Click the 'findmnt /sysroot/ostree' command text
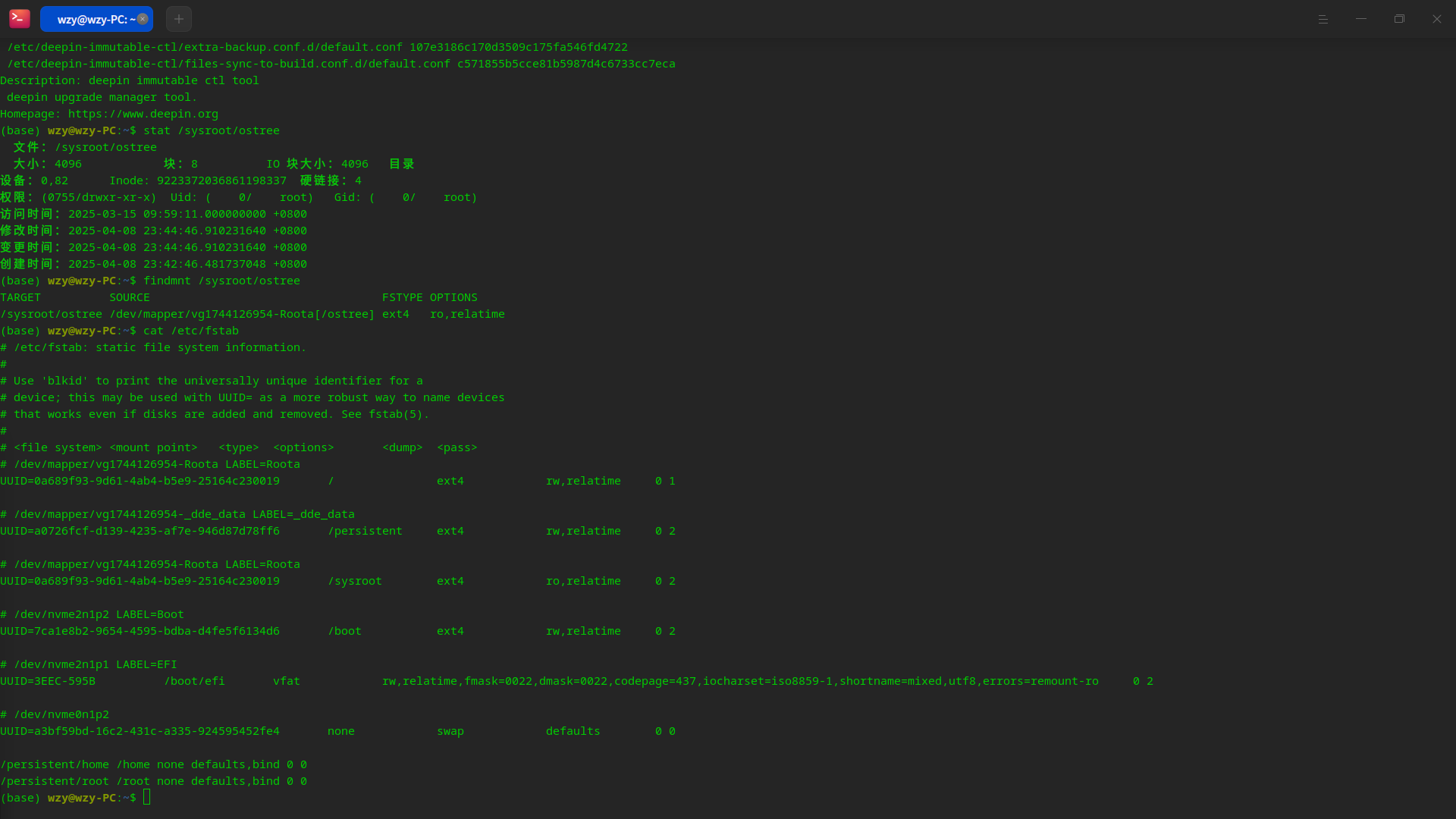This screenshot has height=819, width=1456. pyautogui.click(x=221, y=281)
